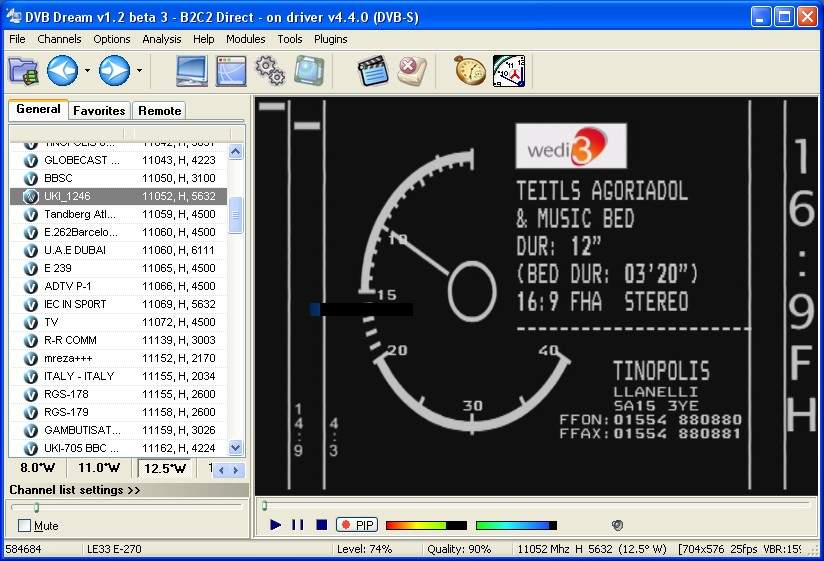Open dropdown next to next channel arrow
824x561 pixels.
point(138,71)
